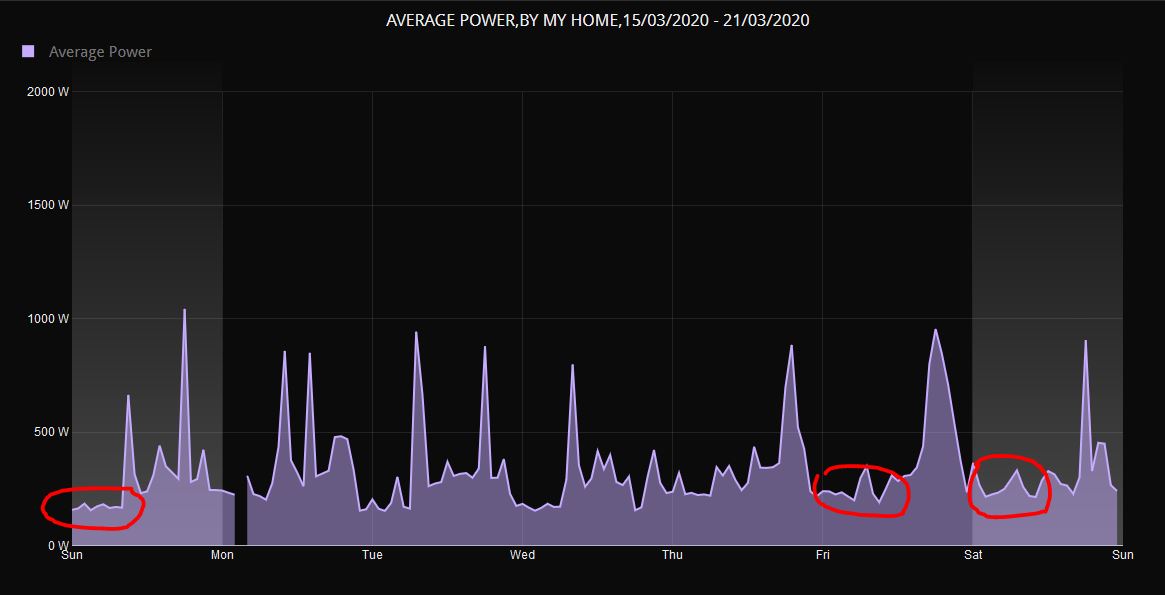This screenshot has width=1165, height=595.
Task: Click the data gap just after Mon
Action: [x=240, y=520]
